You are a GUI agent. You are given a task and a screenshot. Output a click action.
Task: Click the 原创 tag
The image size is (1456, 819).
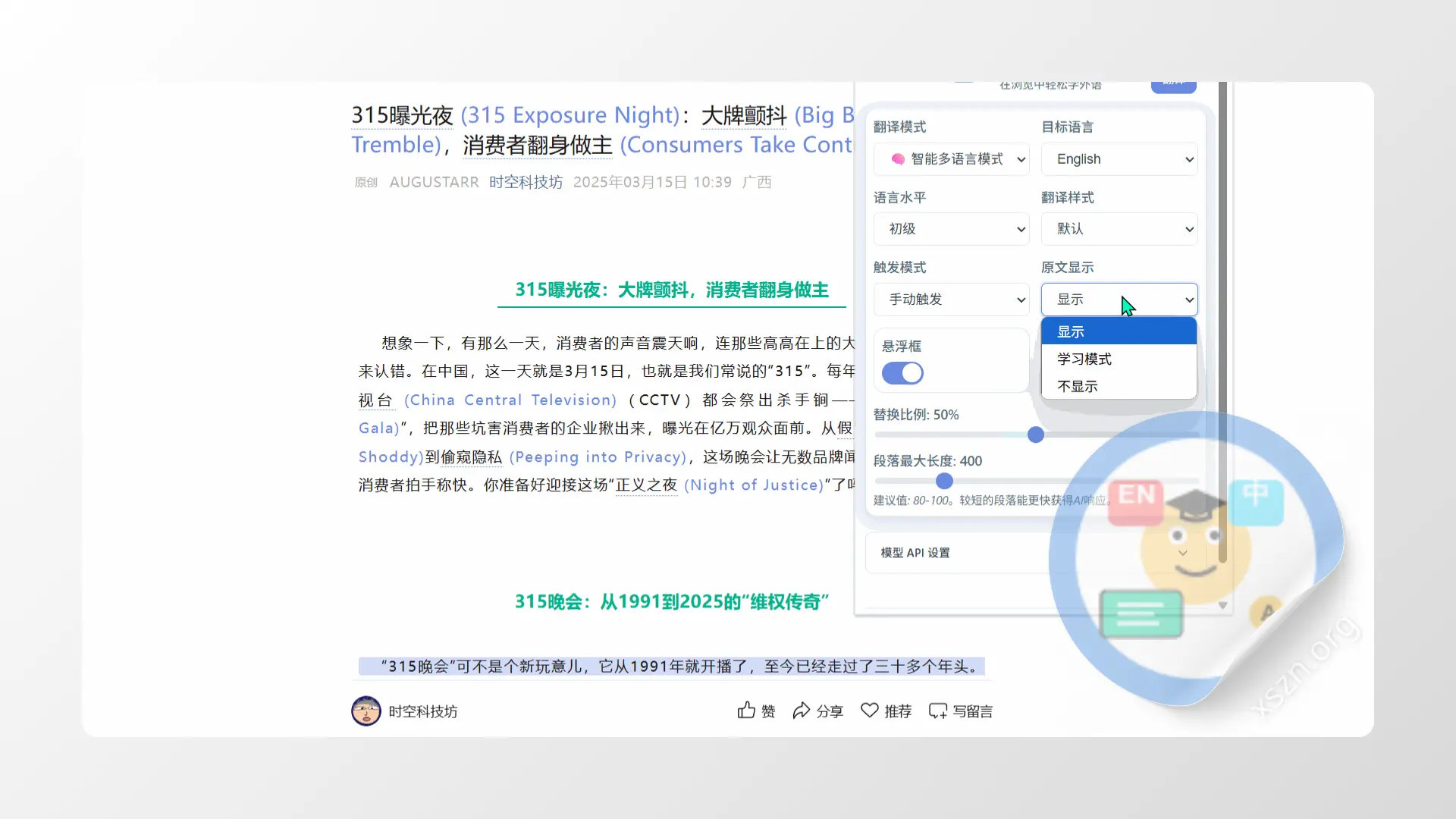click(x=366, y=182)
